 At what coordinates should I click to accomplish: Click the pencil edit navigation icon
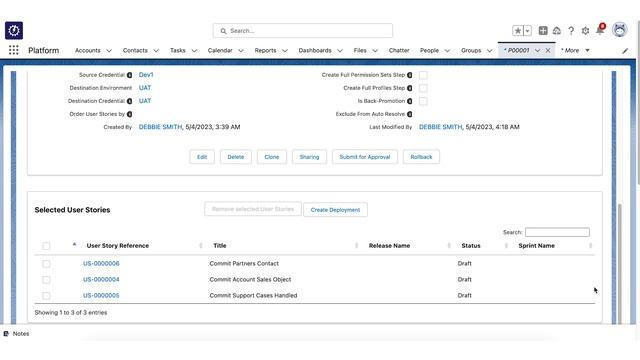coord(625,51)
